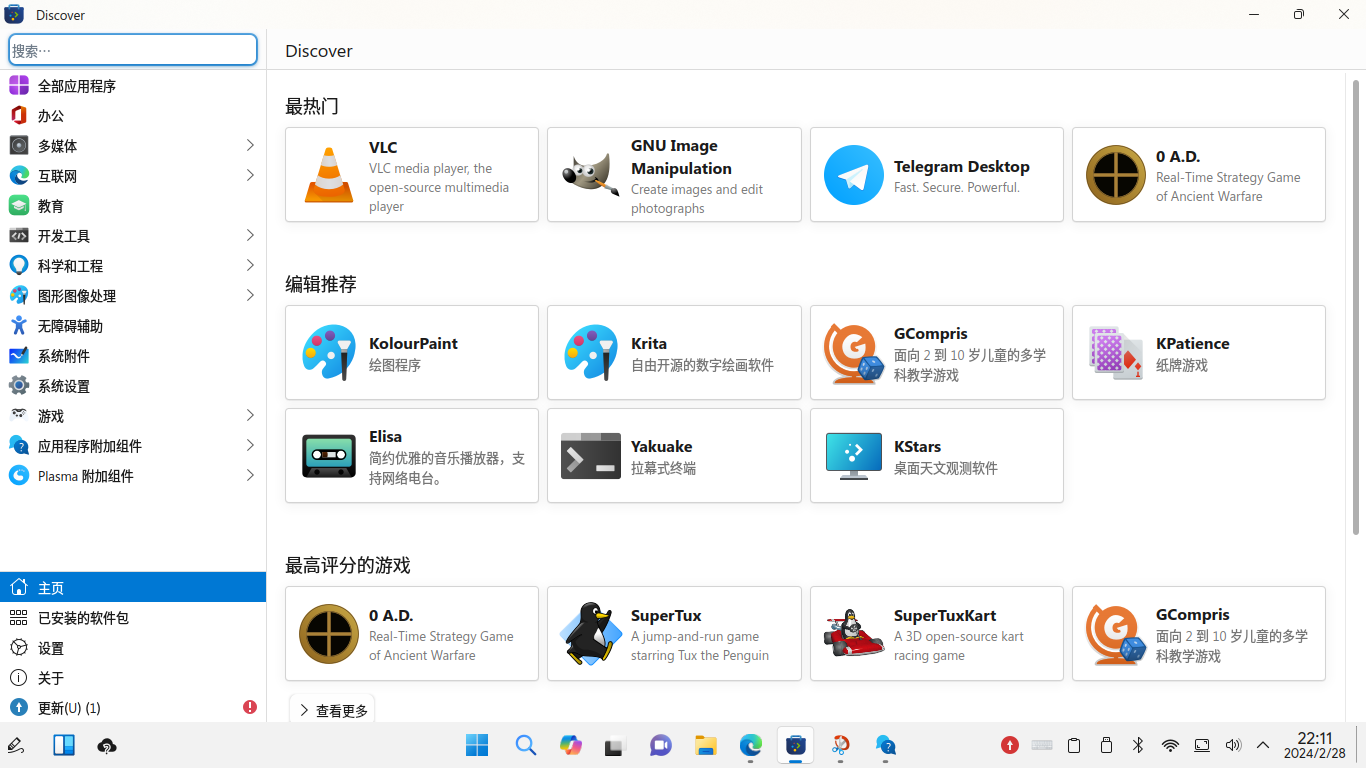1366x768 pixels.
Task: Open the GNU Image Manipulation app card
Action: click(674, 175)
